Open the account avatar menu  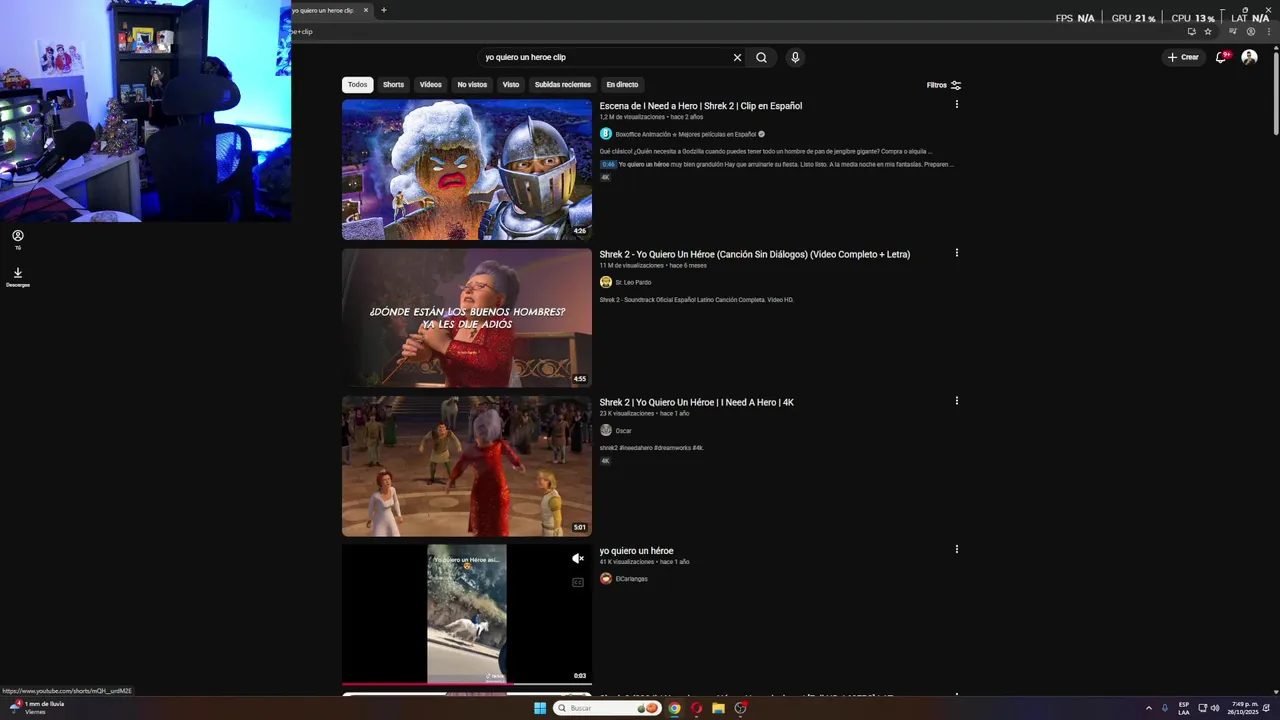[1249, 57]
